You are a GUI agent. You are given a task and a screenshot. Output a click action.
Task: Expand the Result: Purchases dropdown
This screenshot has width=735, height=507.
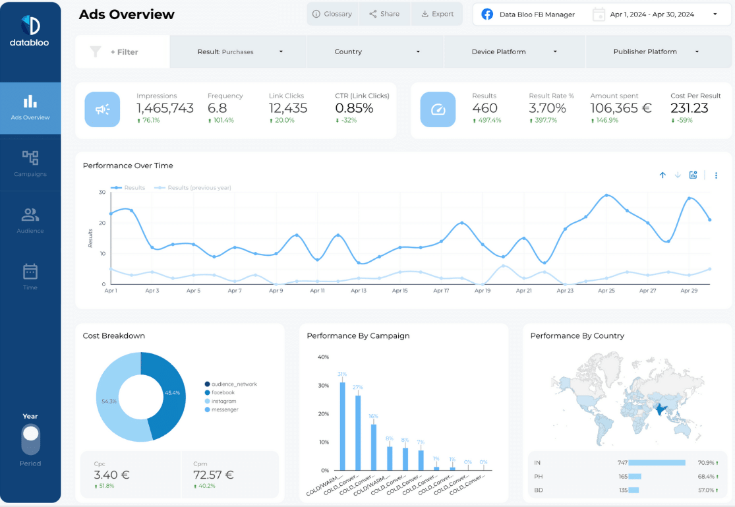point(238,52)
